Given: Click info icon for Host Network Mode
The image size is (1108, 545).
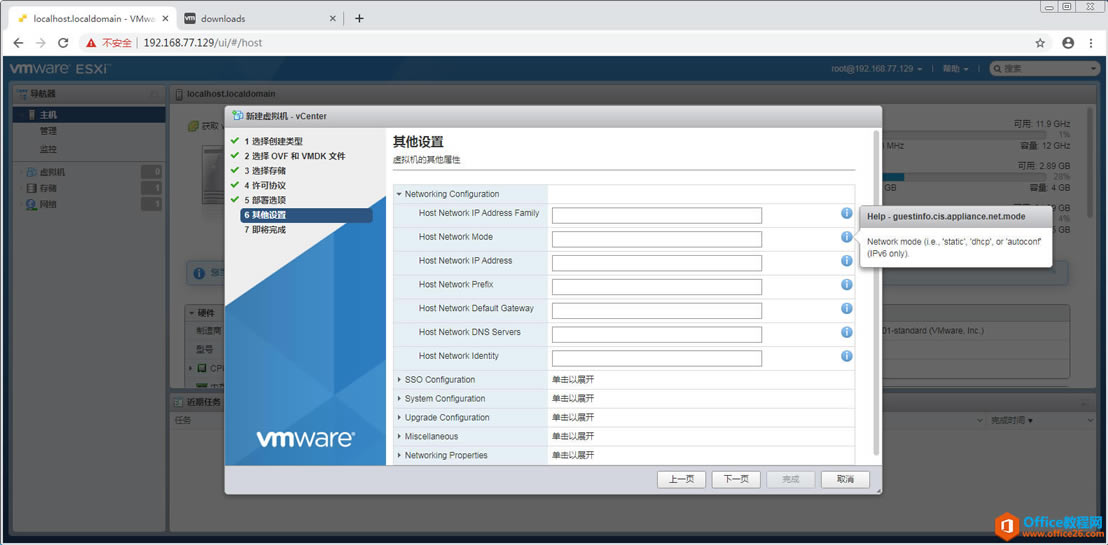Looking at the screenshot, I should [846, 237].
